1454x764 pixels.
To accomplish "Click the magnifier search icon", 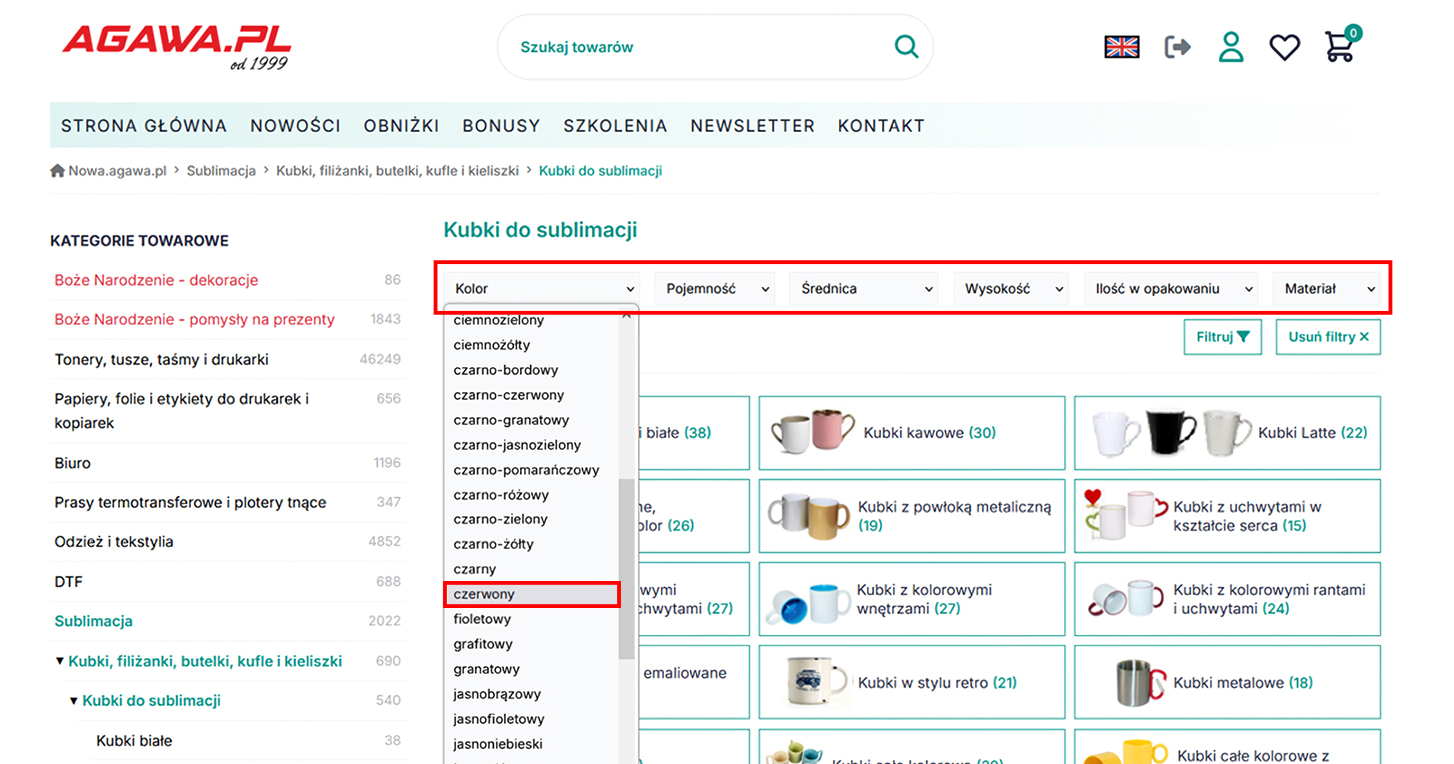I will pyautogui.click(x=906, y=47).
